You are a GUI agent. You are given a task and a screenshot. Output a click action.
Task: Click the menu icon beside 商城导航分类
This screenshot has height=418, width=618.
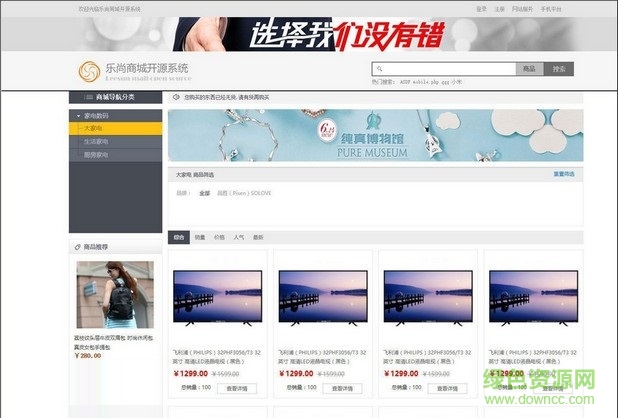[x=90, y=98]
